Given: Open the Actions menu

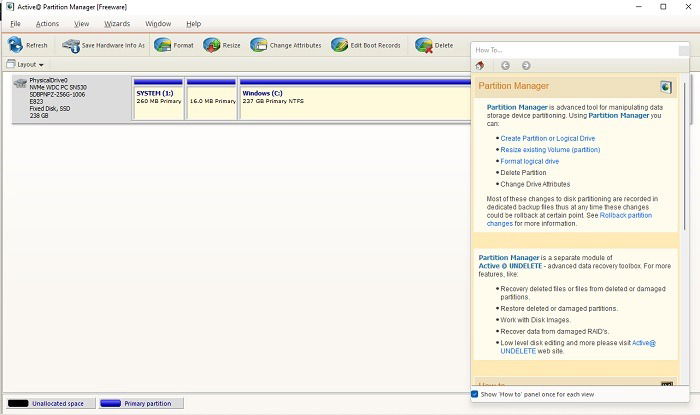Looking at the screenshot, I should tap(47, 24).
